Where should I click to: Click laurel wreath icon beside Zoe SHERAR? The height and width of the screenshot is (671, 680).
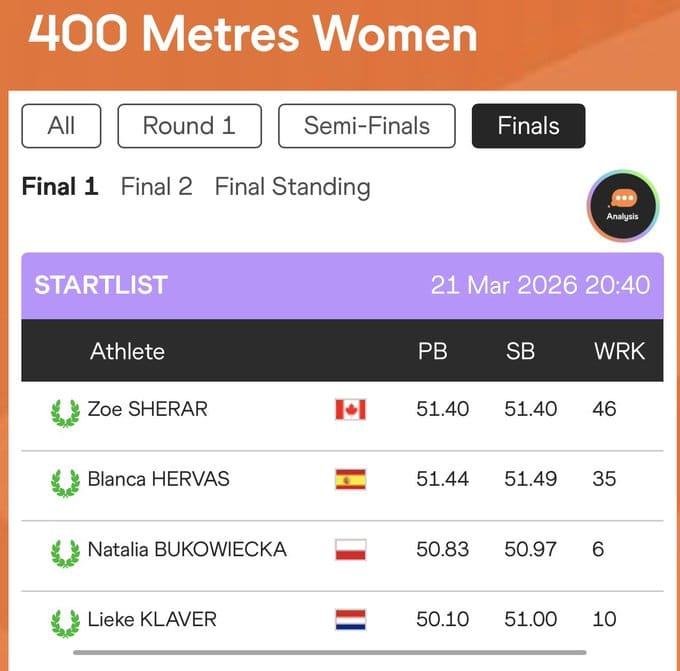coord(65,412)
